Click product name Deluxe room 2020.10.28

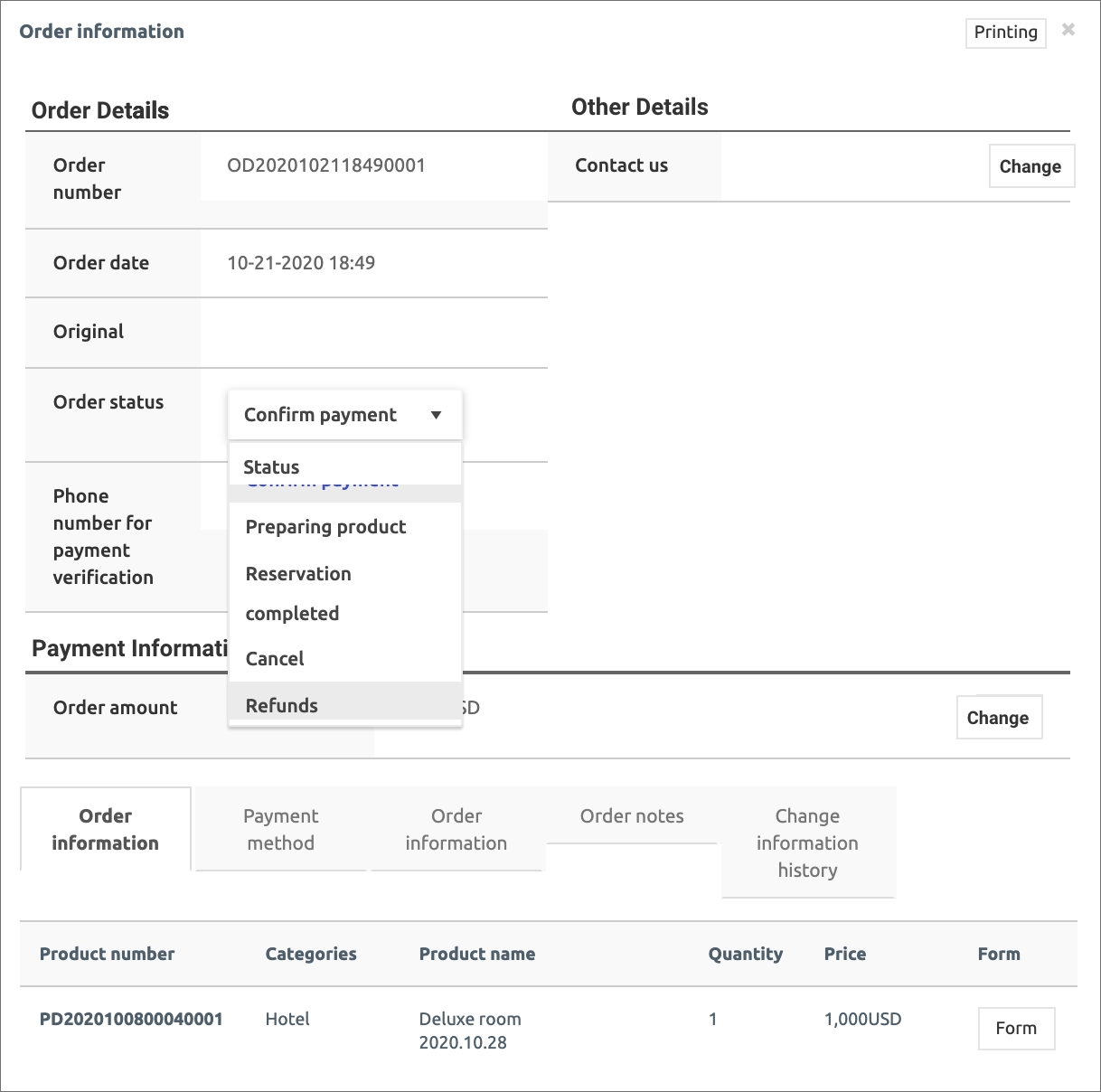(470, 1031)
